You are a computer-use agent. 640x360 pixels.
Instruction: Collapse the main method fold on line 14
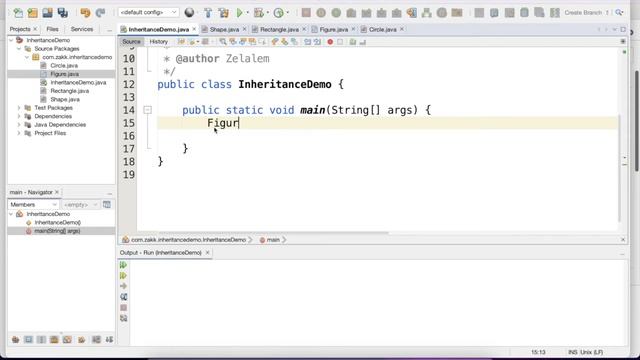148,110
